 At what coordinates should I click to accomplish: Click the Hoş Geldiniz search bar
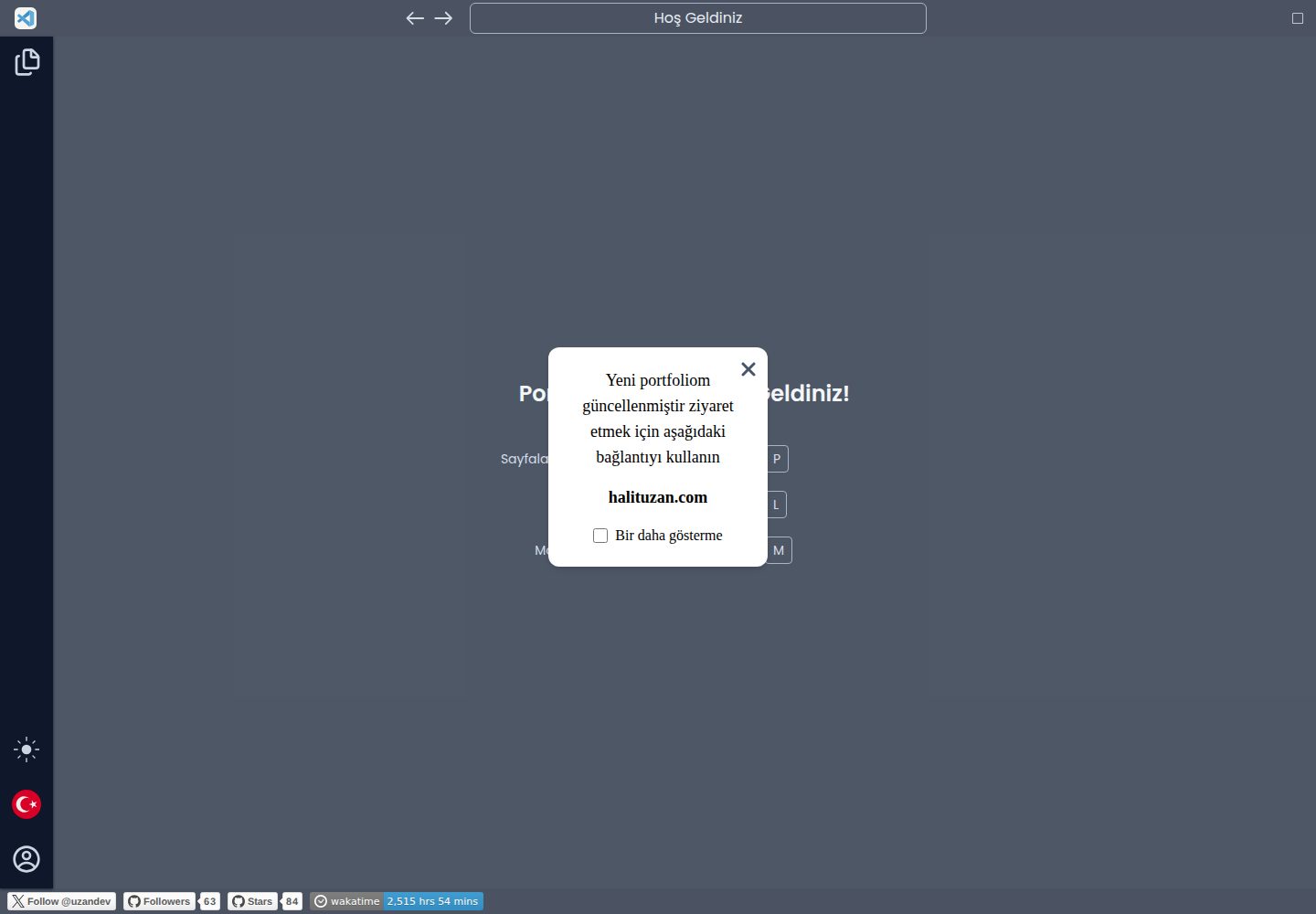click(698, 18)
